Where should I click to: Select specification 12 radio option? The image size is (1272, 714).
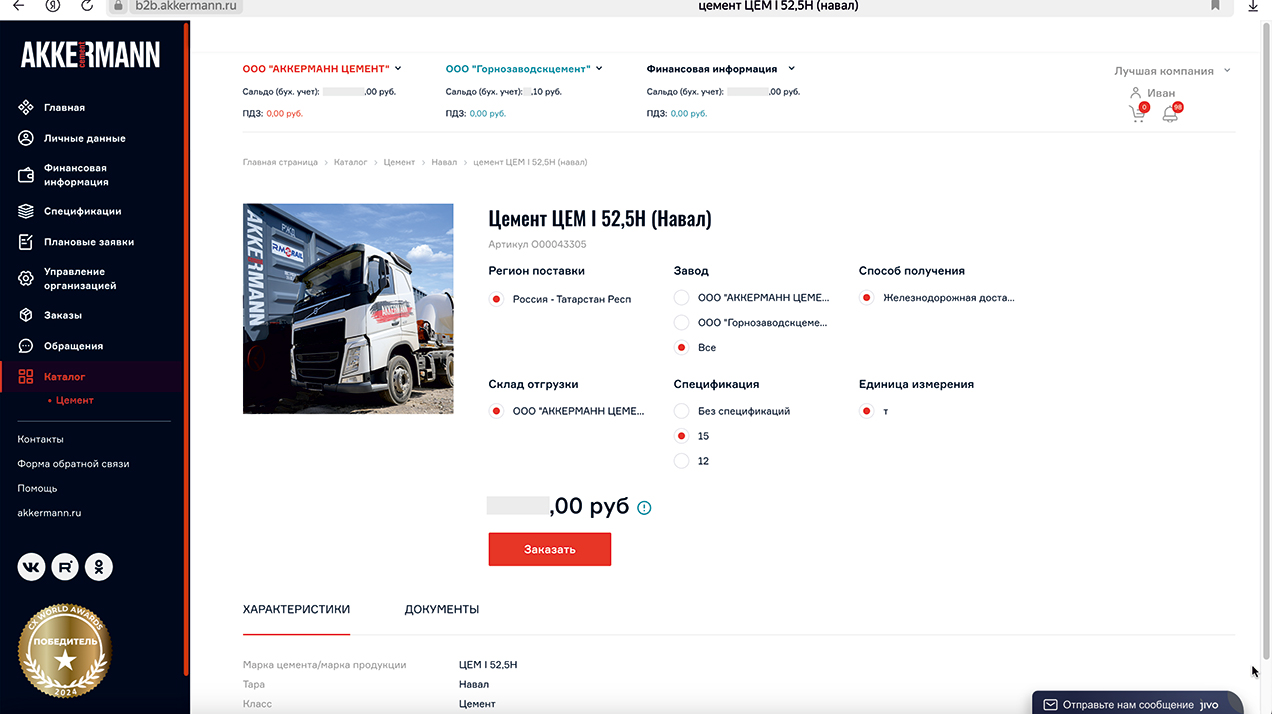682,461
